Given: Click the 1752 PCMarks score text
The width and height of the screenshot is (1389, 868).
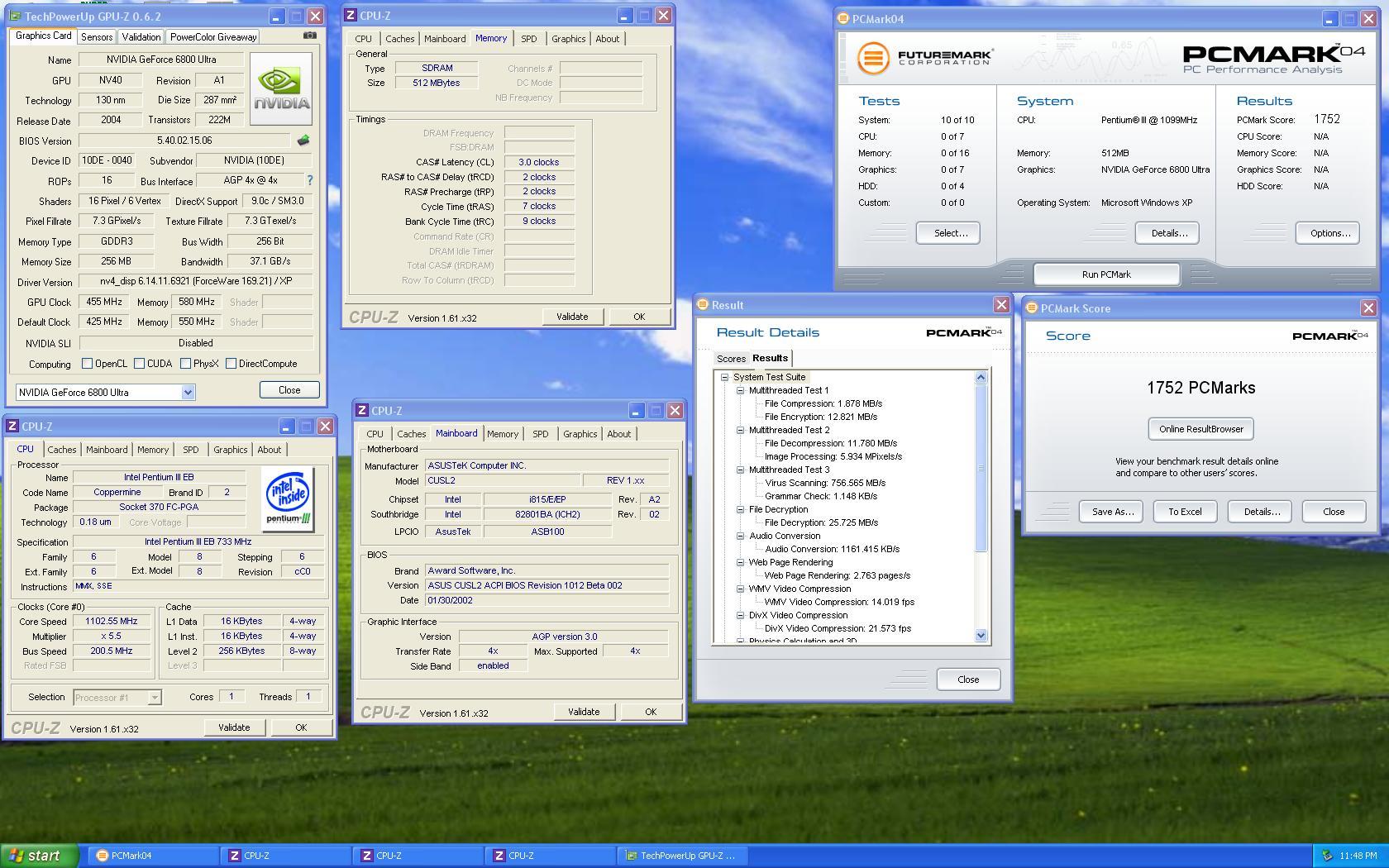Looking at the screenshot, I should 1200,389.
